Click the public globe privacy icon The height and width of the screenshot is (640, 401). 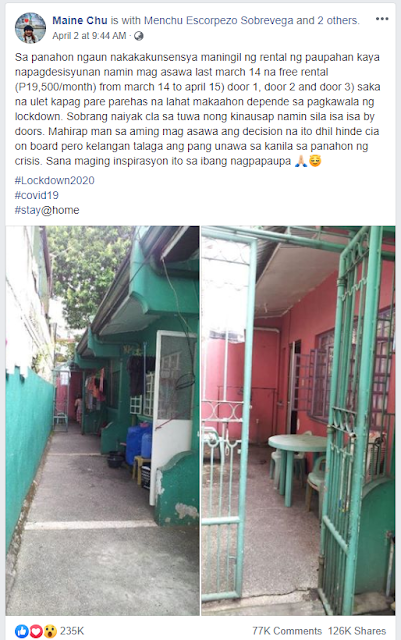138,36
